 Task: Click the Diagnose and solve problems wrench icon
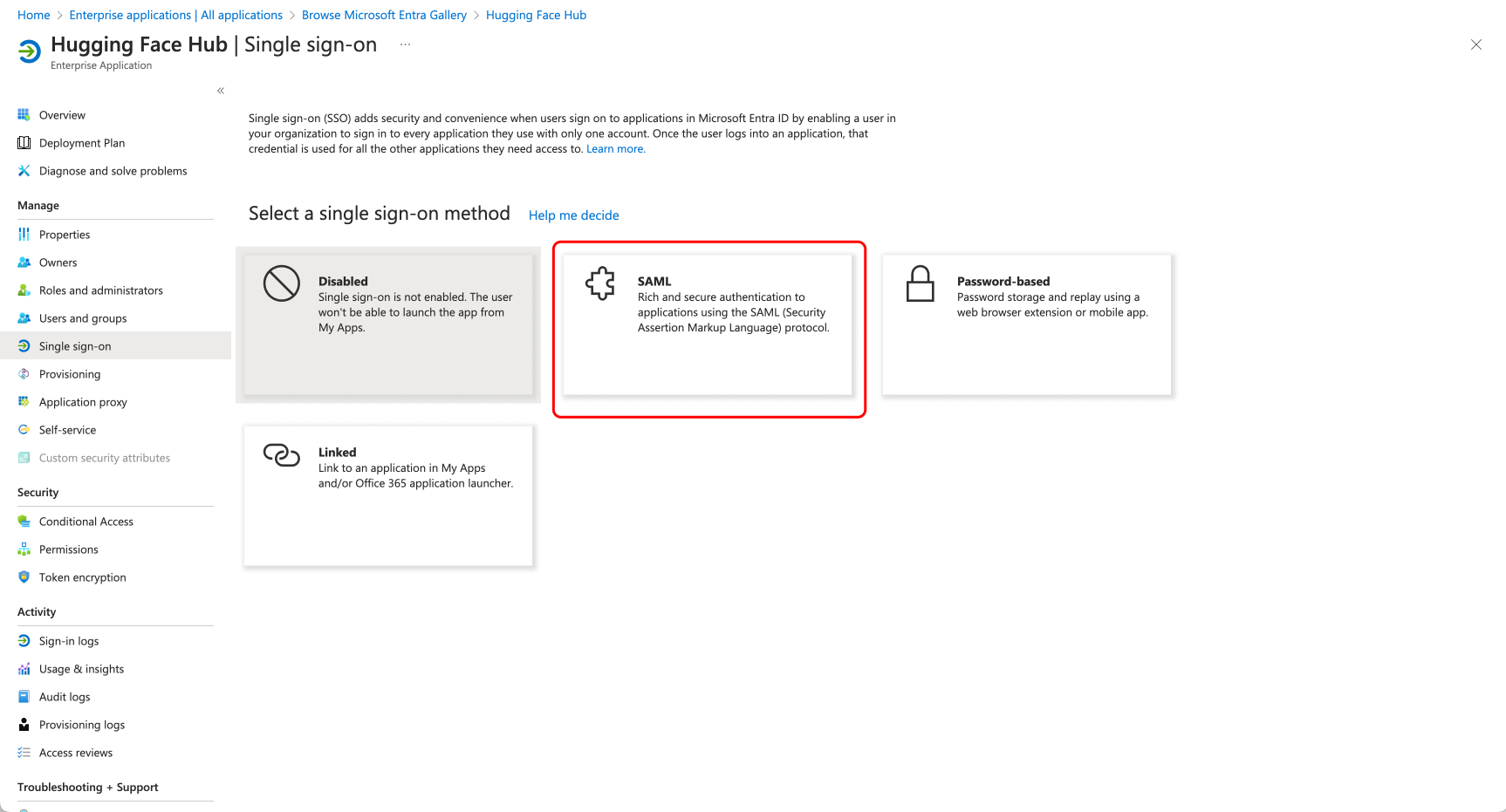click(x=24, y=171)
